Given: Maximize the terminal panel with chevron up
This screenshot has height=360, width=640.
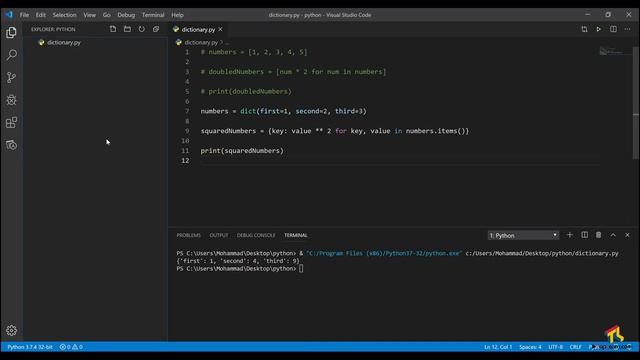Looking at the screenshot, I should [613, 235].
